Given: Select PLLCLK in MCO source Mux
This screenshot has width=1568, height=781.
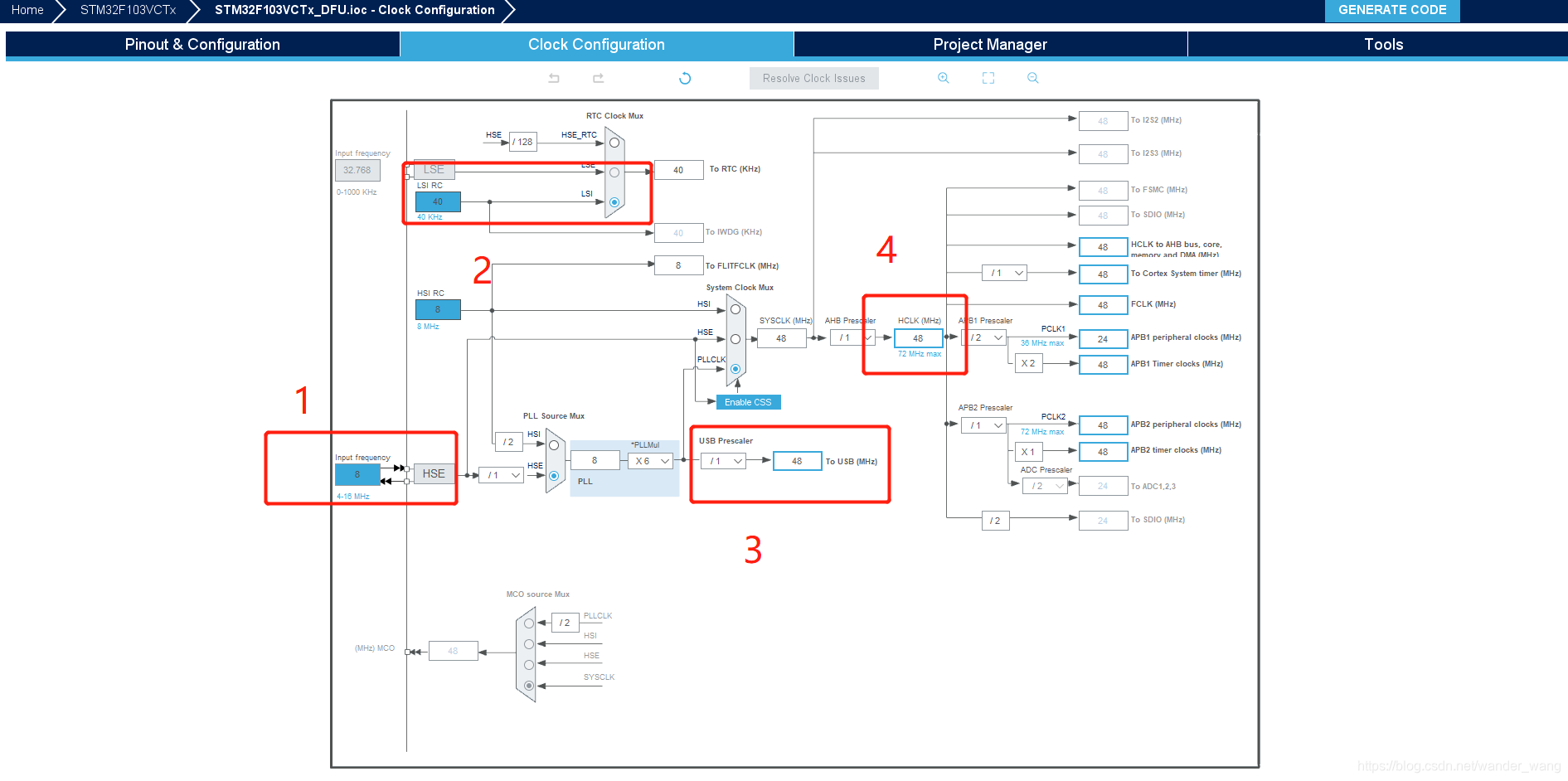Looking at the screenshot, I should click(529, 623).
